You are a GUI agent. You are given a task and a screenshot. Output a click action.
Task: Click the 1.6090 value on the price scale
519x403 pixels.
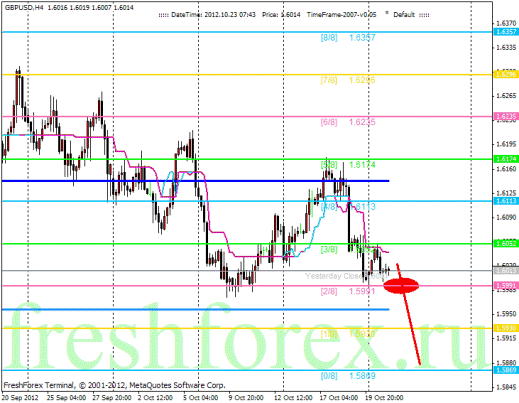(x=506, y=217)
